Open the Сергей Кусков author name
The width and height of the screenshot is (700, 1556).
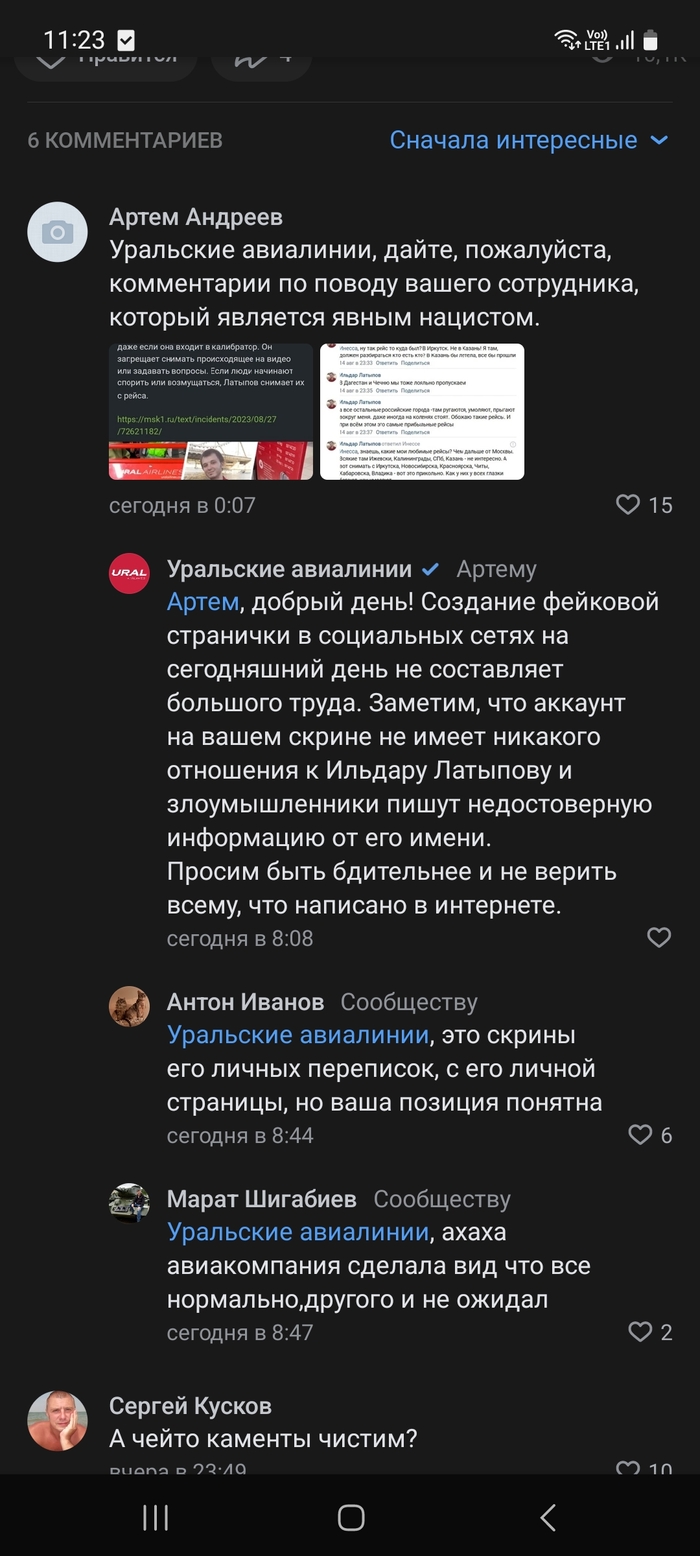(190, 1406)
